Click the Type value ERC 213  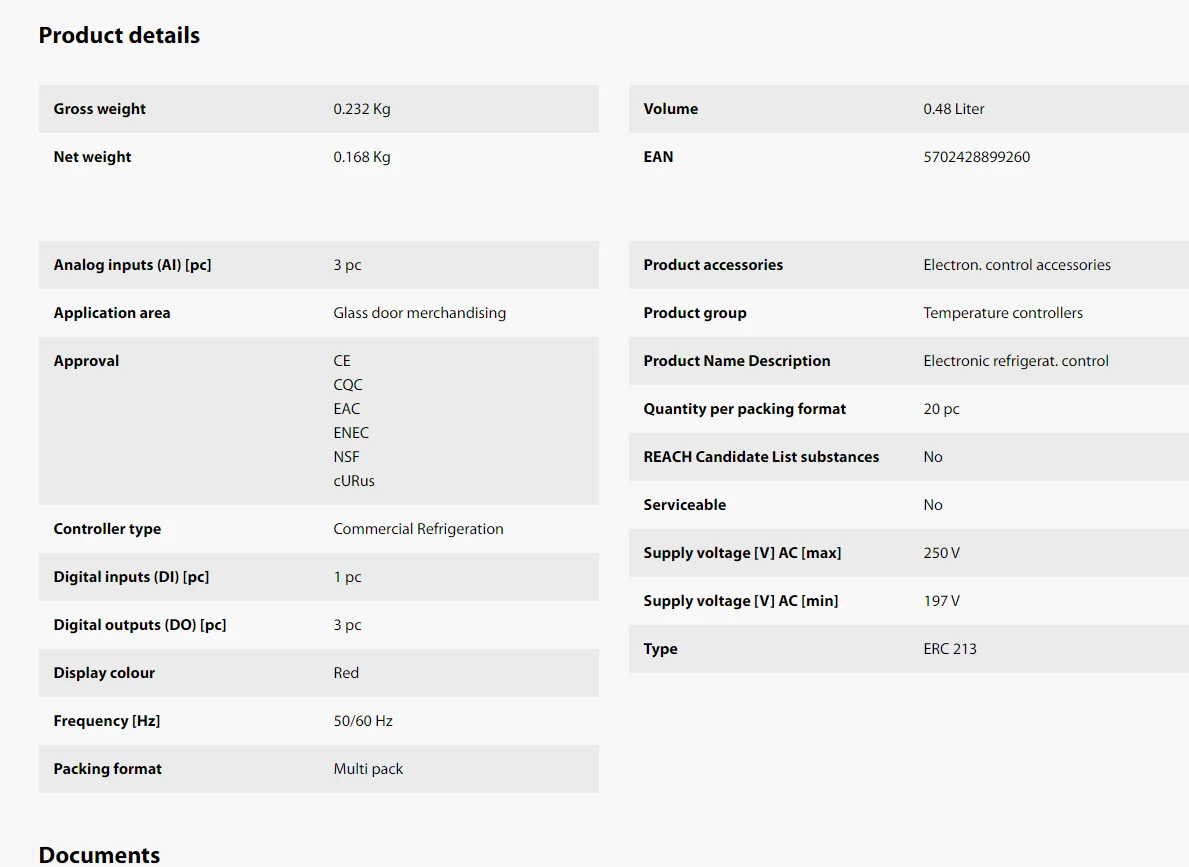click(x=950, y=649)
